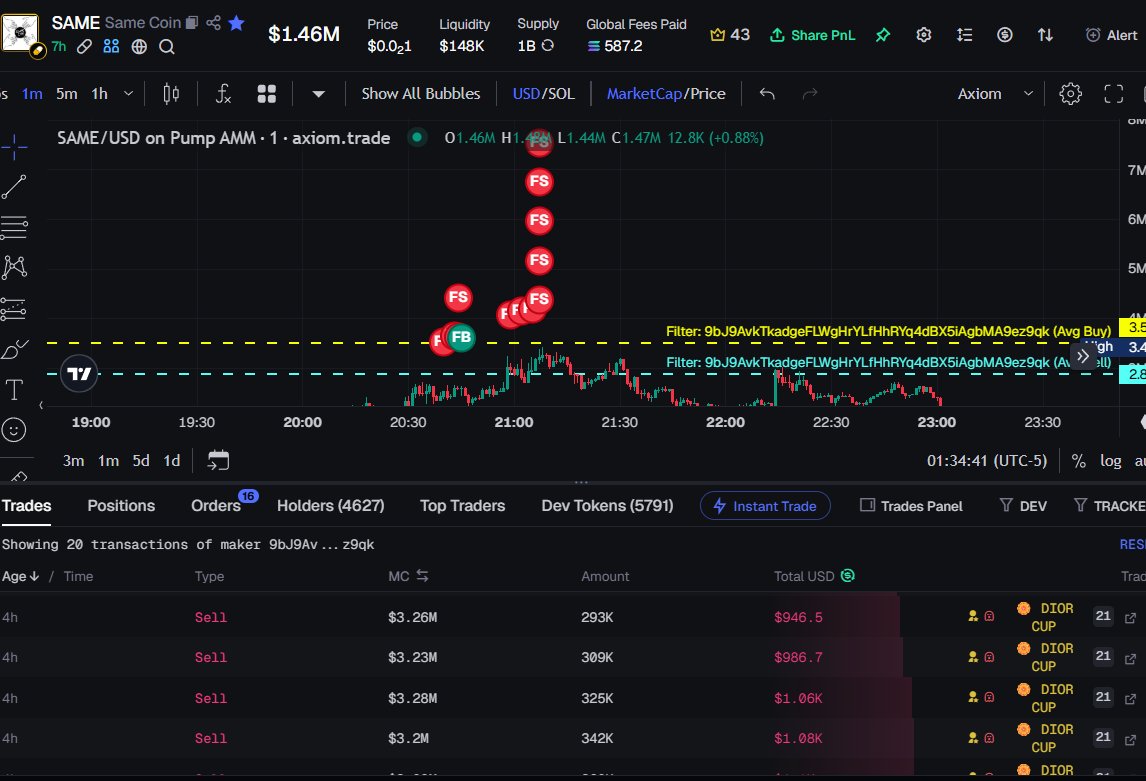Screen dimensions: 1146x781
Task: Open chart settings gear
Action: pos(1071,94)
